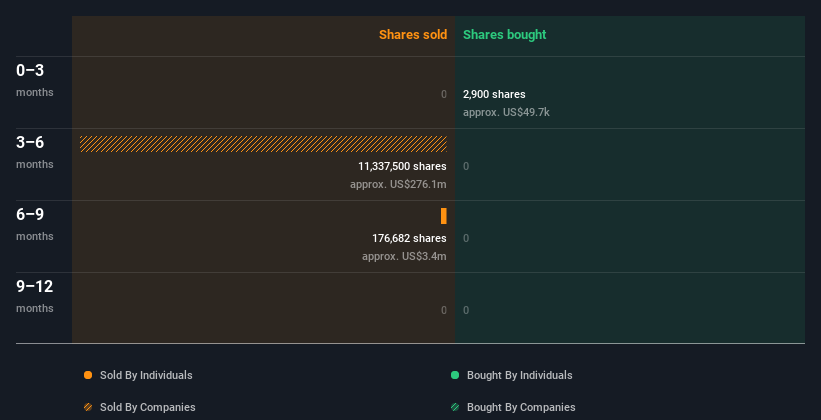The width and height of the screenshot is (821, 420).
Task: Toggle the Sold By Individuals legend label
Action: (146, 375)
